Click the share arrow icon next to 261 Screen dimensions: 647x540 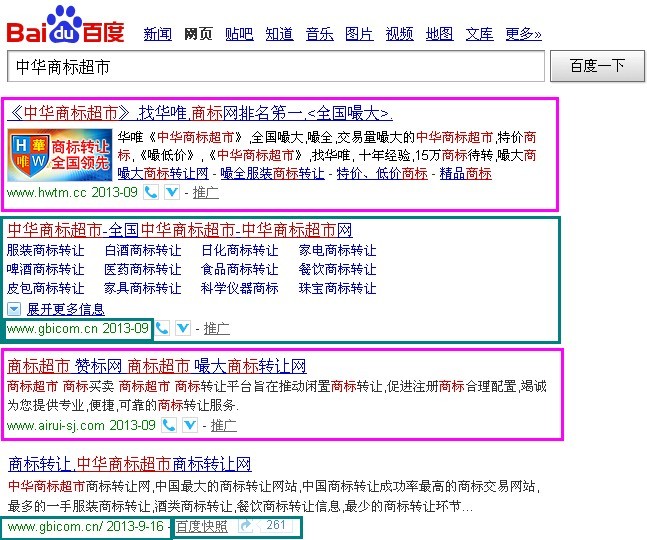point(246,526)
